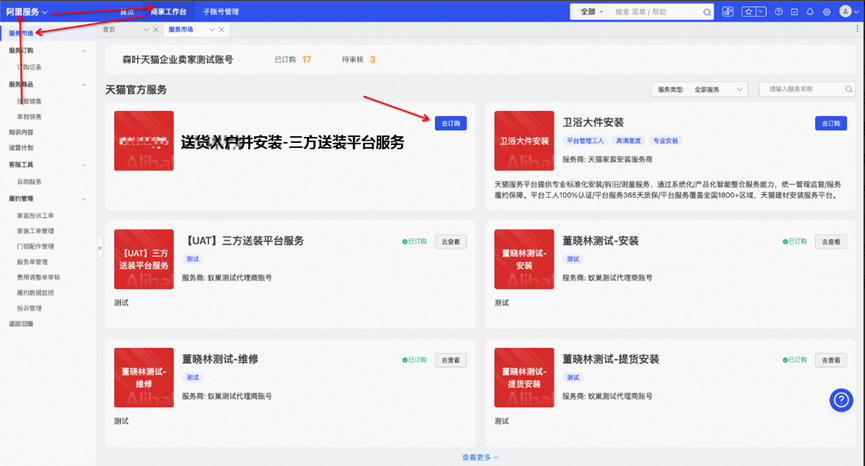Click 去订购 for 送货入户并安装 service
The height and width of the screenshot is (466, 865).
pyautogui.click(x=451, y=124)
